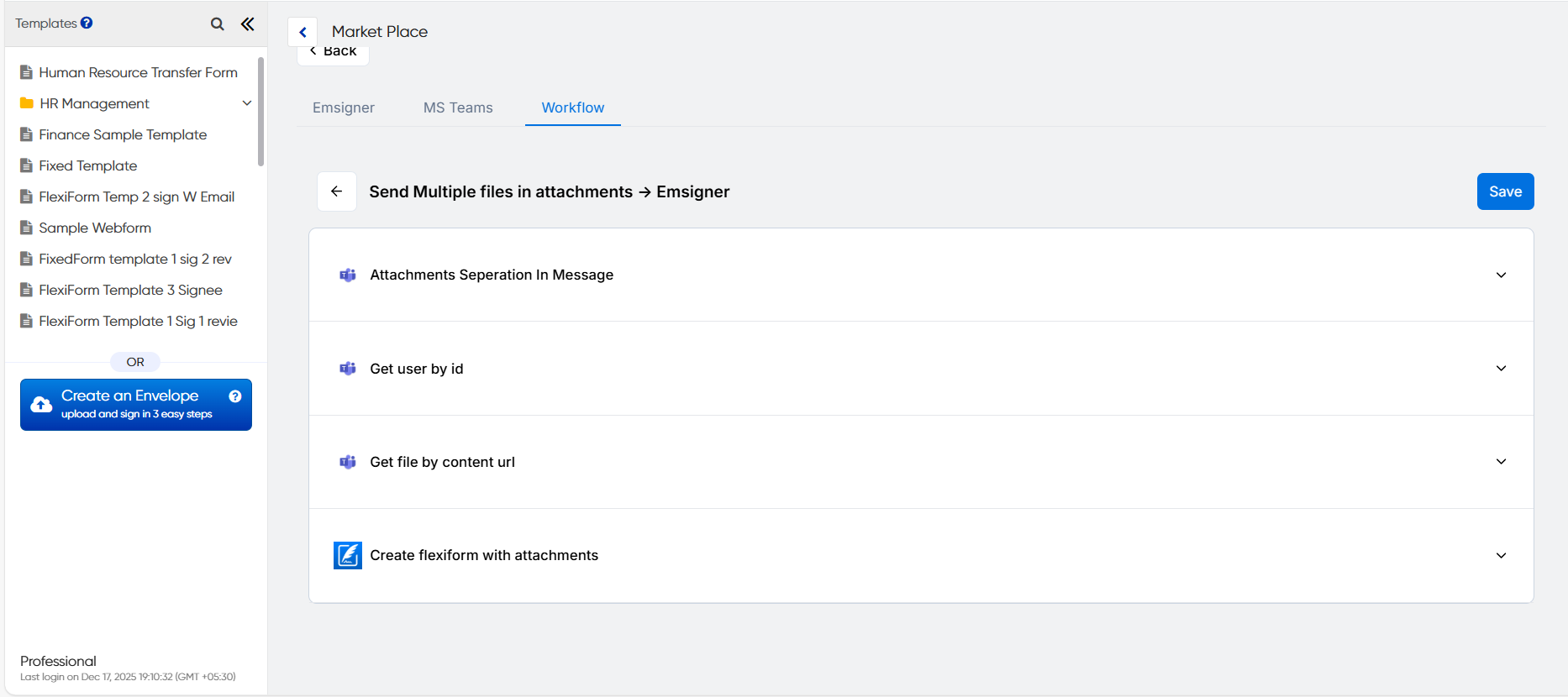The width and height of the screenshot is (1568, 697).
Task: Click the Save button
Action: tap(1505, 191)
